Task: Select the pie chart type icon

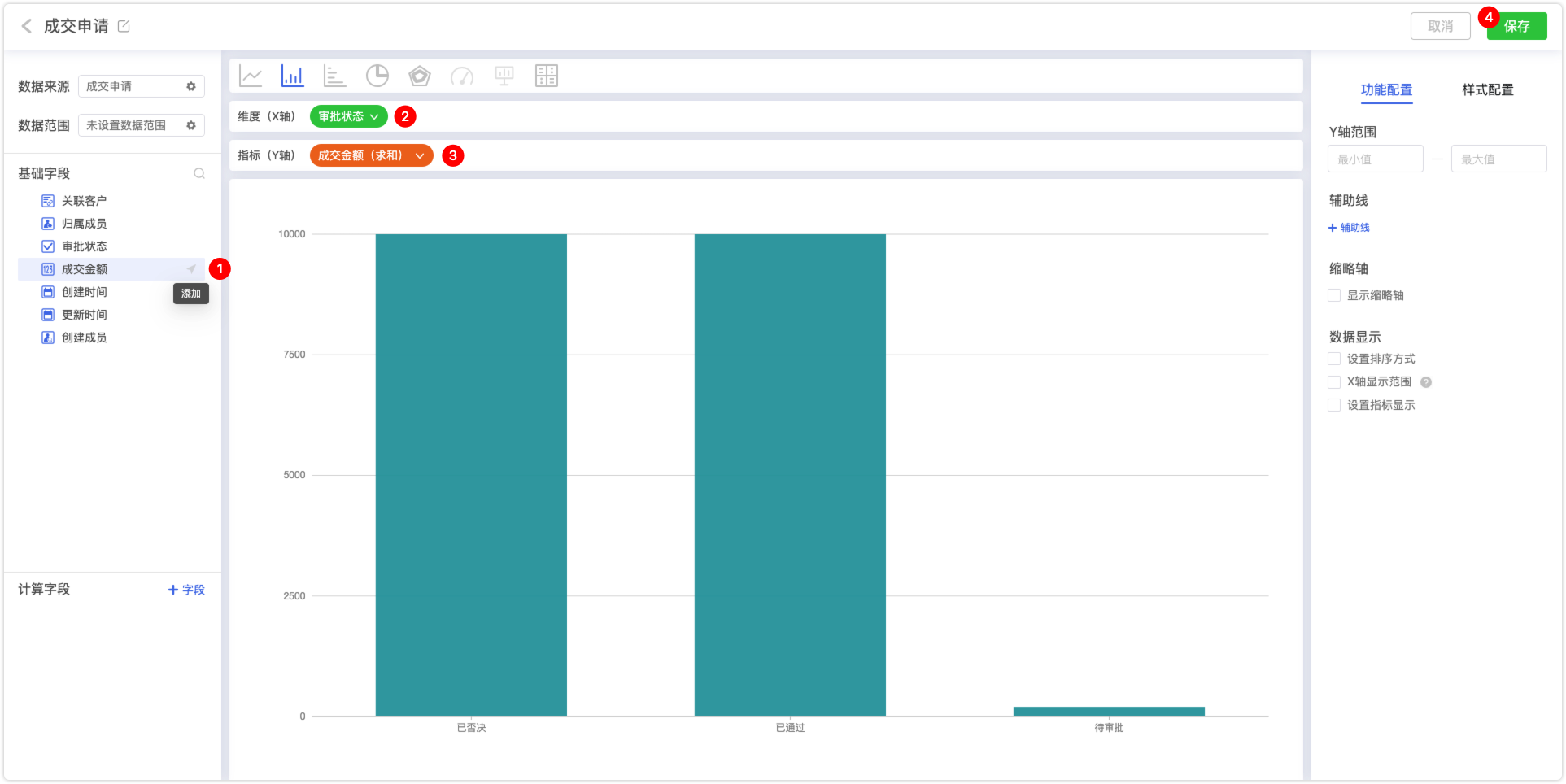Action: [377, 76]
